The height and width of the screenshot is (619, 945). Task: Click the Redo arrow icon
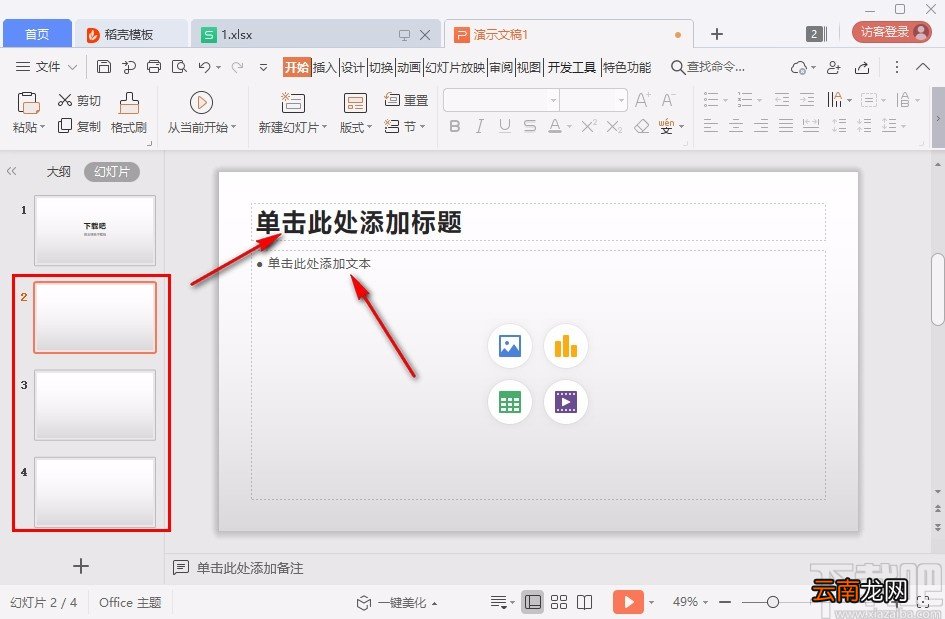(x=237, y=67)
